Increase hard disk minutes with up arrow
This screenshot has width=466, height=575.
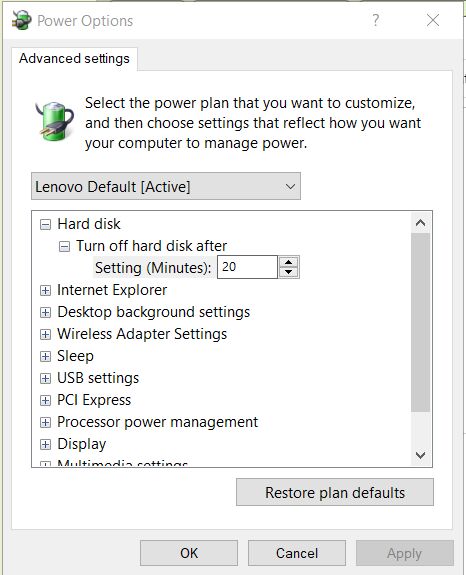click(289, 262)
